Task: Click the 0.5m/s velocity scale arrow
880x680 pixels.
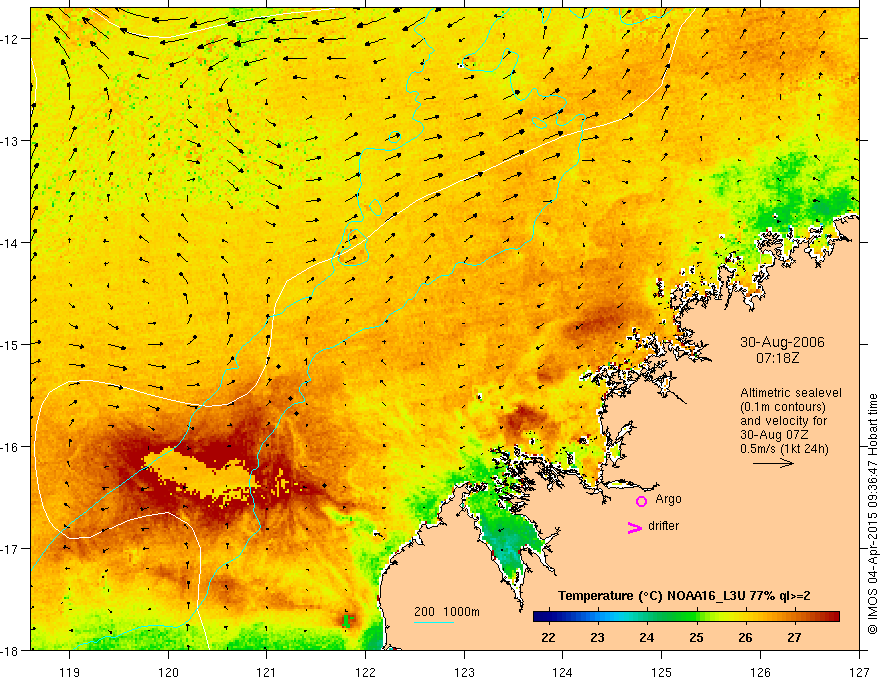Action: [x=773, y=463]
